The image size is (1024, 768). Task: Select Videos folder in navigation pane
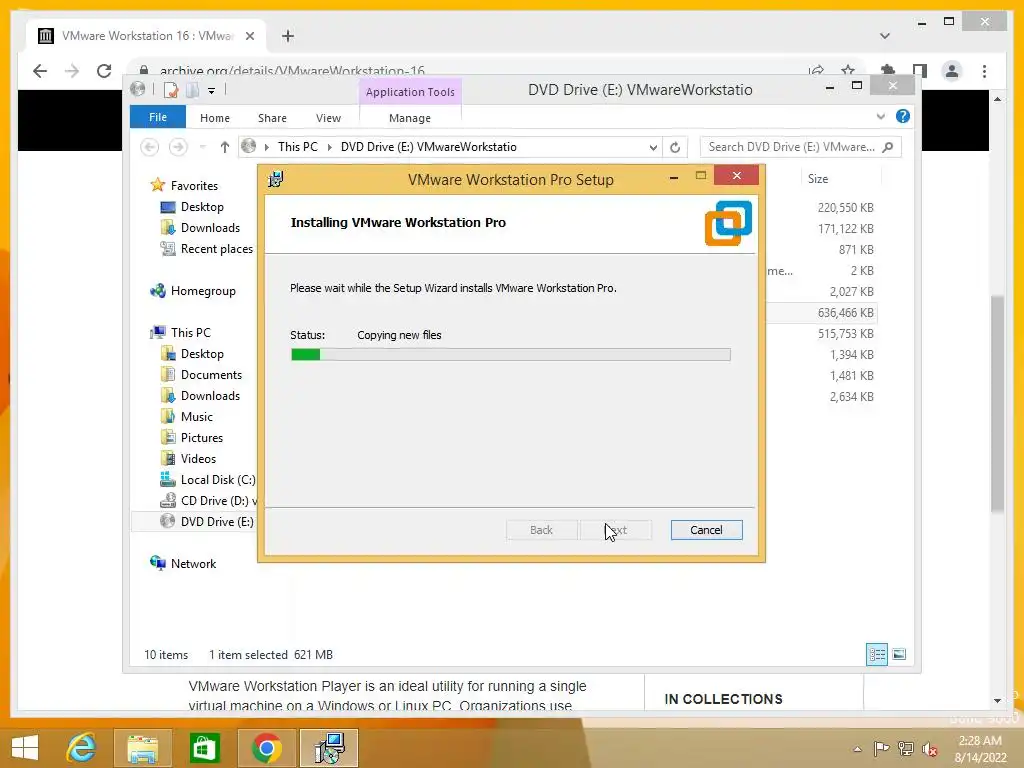tap(198, 458)
